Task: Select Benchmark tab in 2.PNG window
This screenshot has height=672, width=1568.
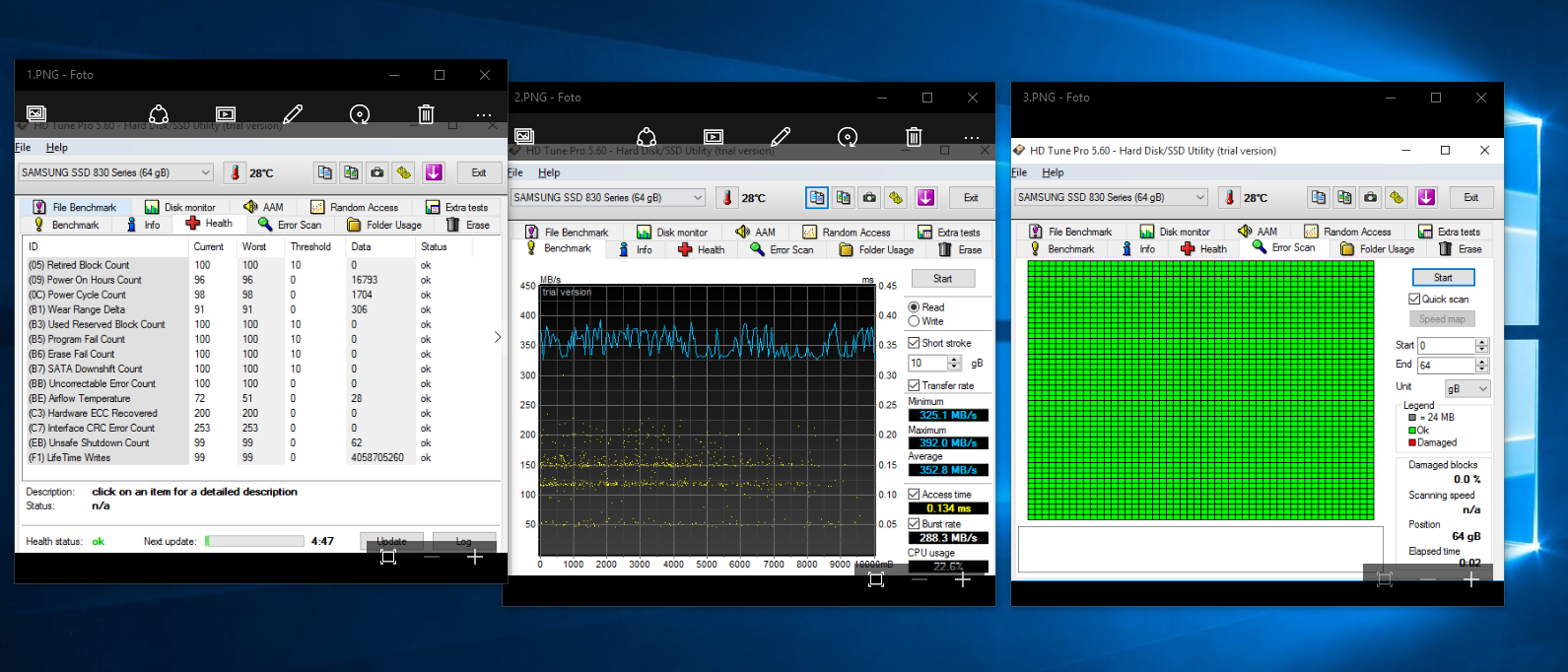Action: click(558, 248)
